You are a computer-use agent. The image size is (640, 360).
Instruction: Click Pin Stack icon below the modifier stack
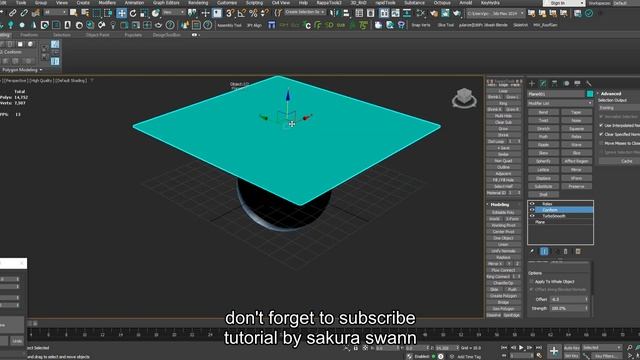[x=532, y=251]
